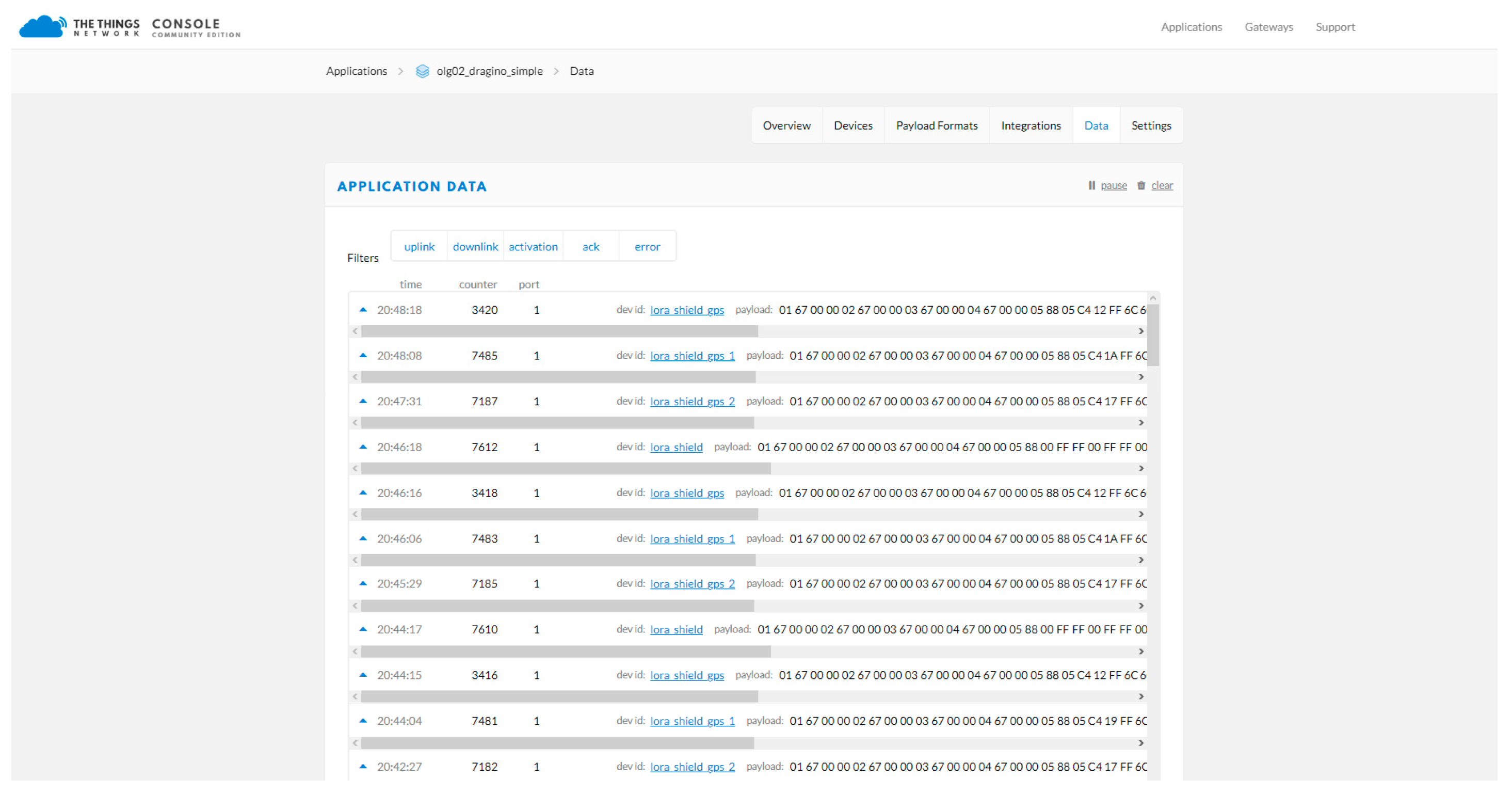This screenshot has width=1512, height=795.
Task: Click the olg02_dragino_simple application layers icon
Action: point(422,71)
